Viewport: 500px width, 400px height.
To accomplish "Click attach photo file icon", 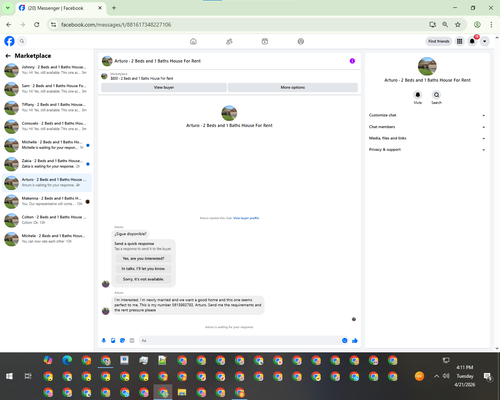I will [x=113, y=340].
